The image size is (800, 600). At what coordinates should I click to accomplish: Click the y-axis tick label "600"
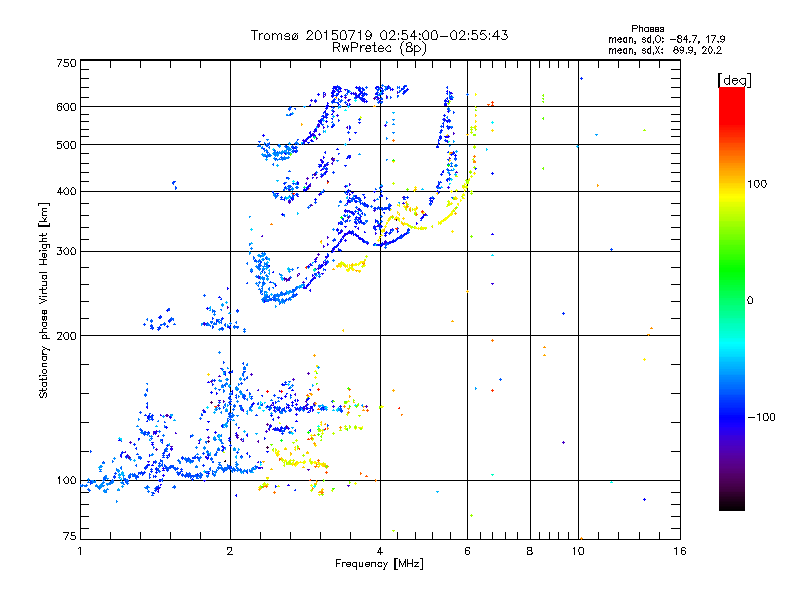66,107
